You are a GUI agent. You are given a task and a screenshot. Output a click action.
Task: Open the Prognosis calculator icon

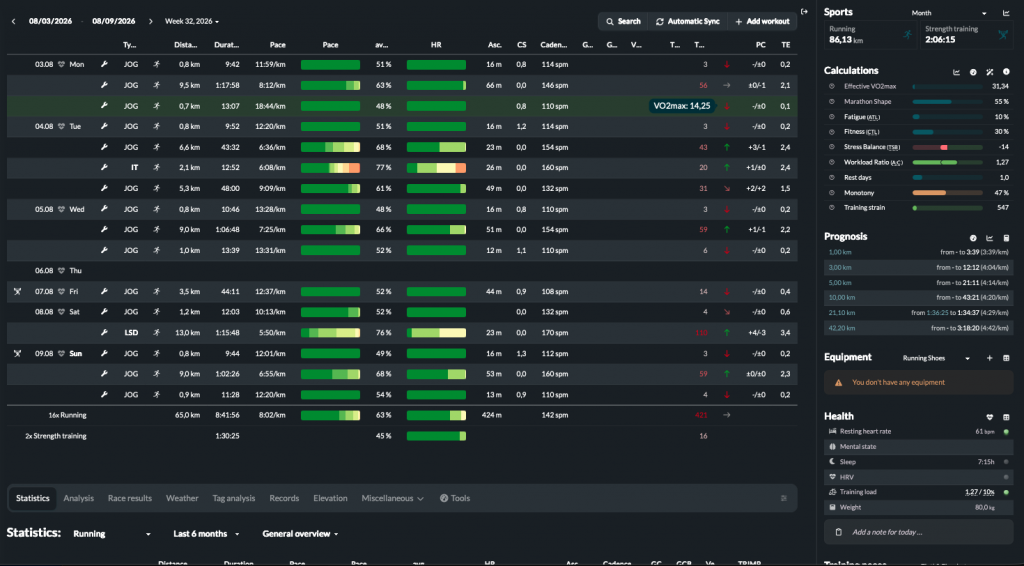click(1006, 238)
